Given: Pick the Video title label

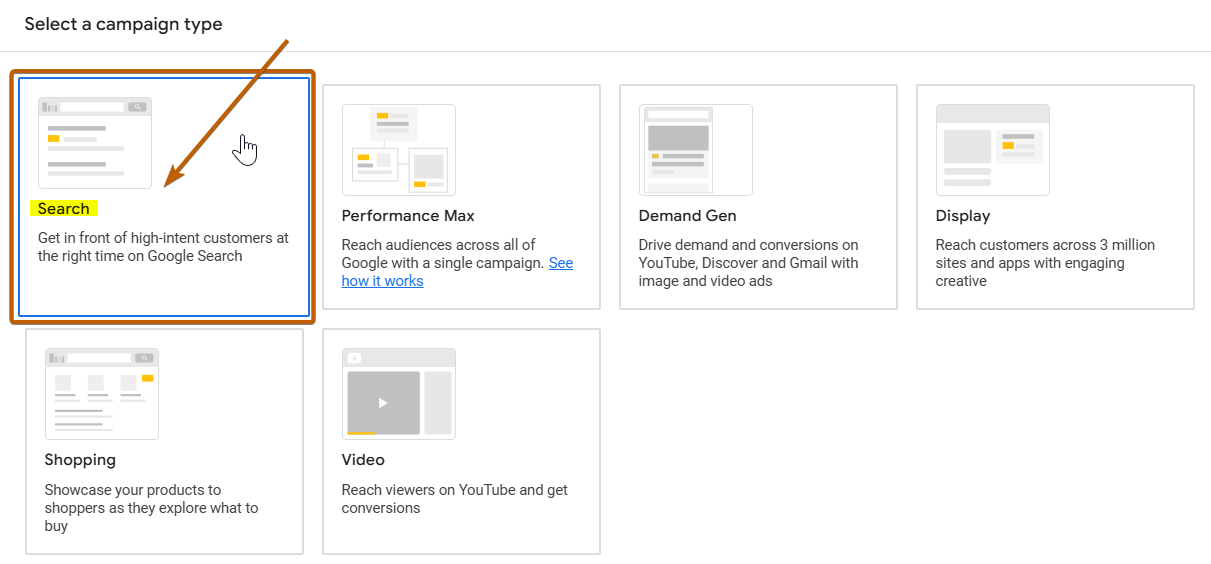Looking at the screenshot, I should (363, 460).
